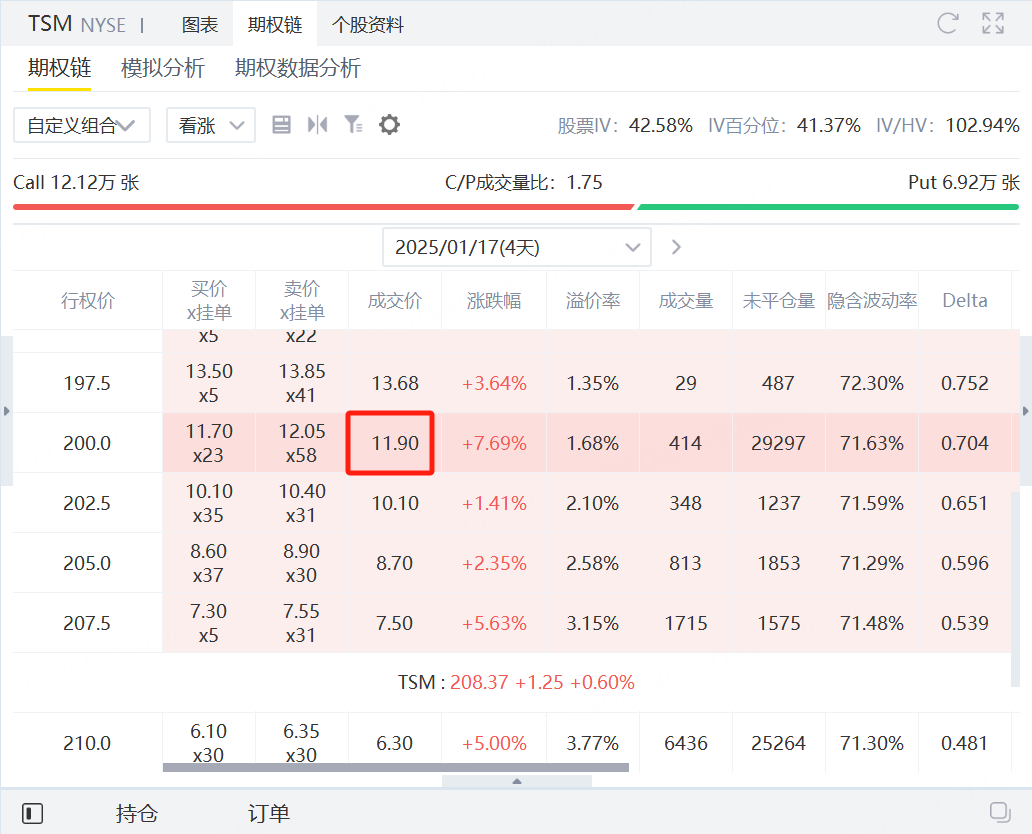
Task: Select the top 期权链 tab
Action: point(274,25)
